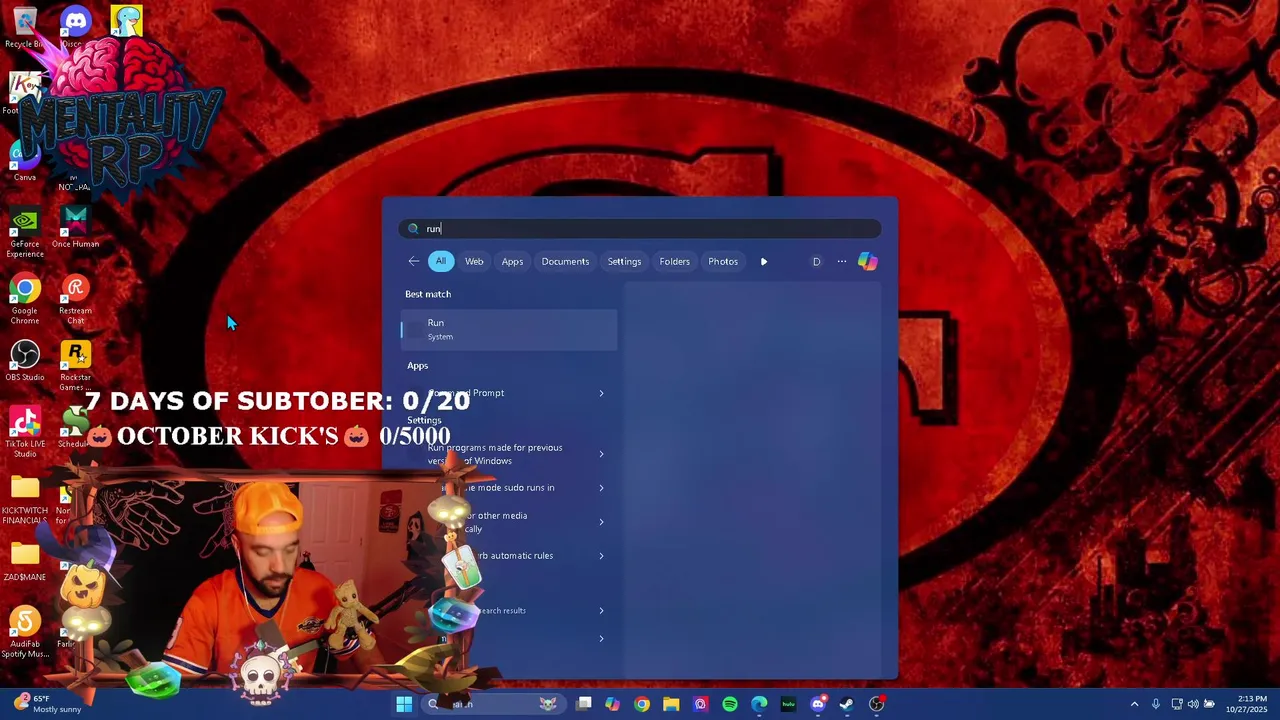This screenshot has width=1280, height=720.
Task: Show hidden system tray icons
Action: 1134,704
